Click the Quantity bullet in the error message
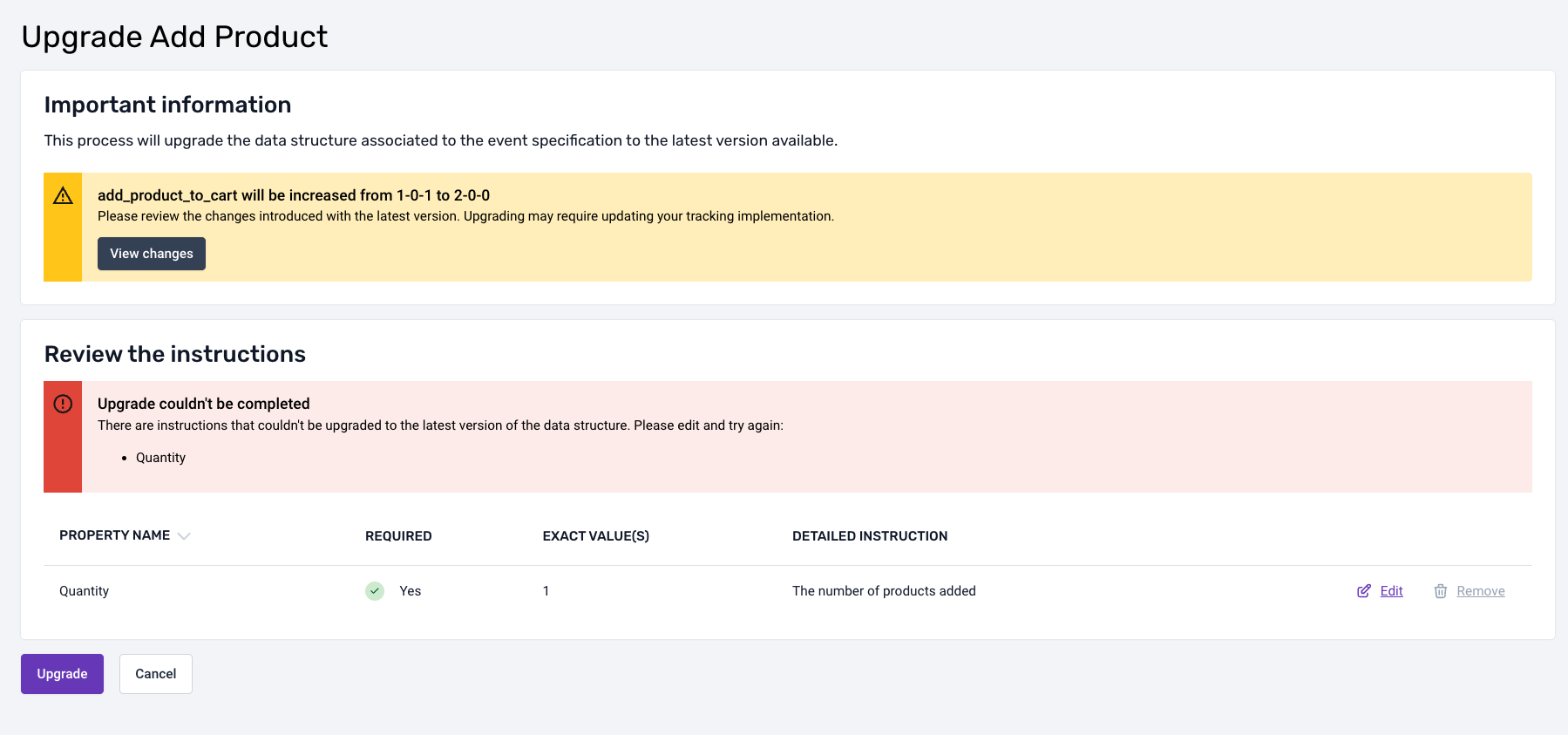1568x735 pixels. pos(160,458)
